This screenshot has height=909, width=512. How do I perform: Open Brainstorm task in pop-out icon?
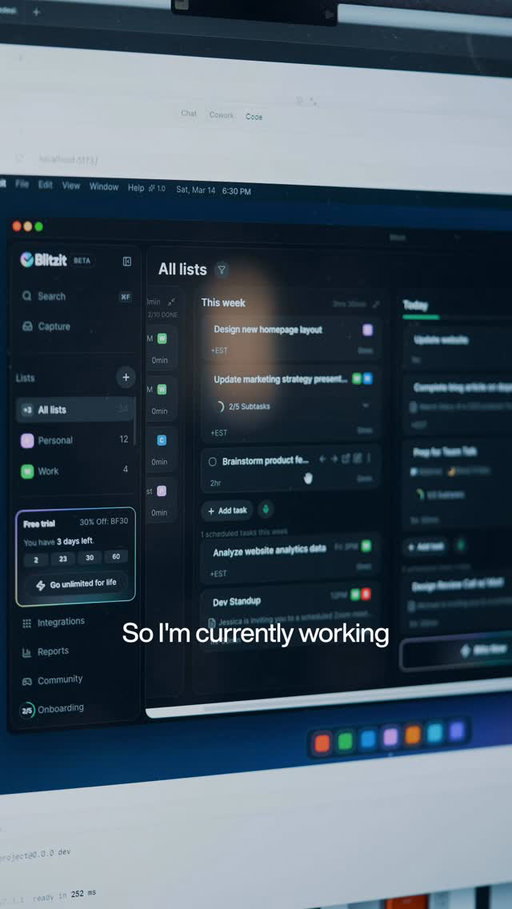coord(346,459)
